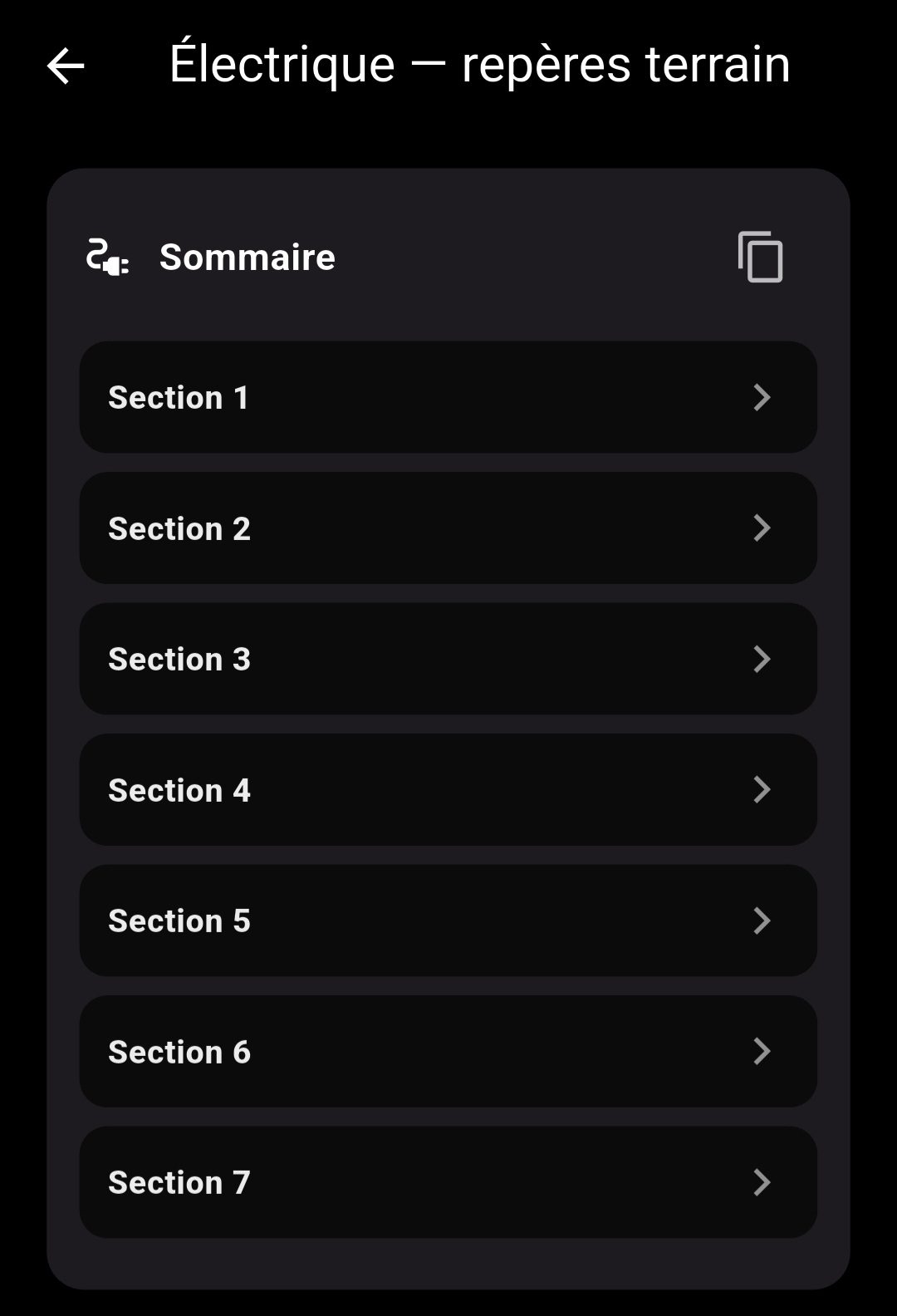Select the "Section 6" text

[x=179, y=1052]
